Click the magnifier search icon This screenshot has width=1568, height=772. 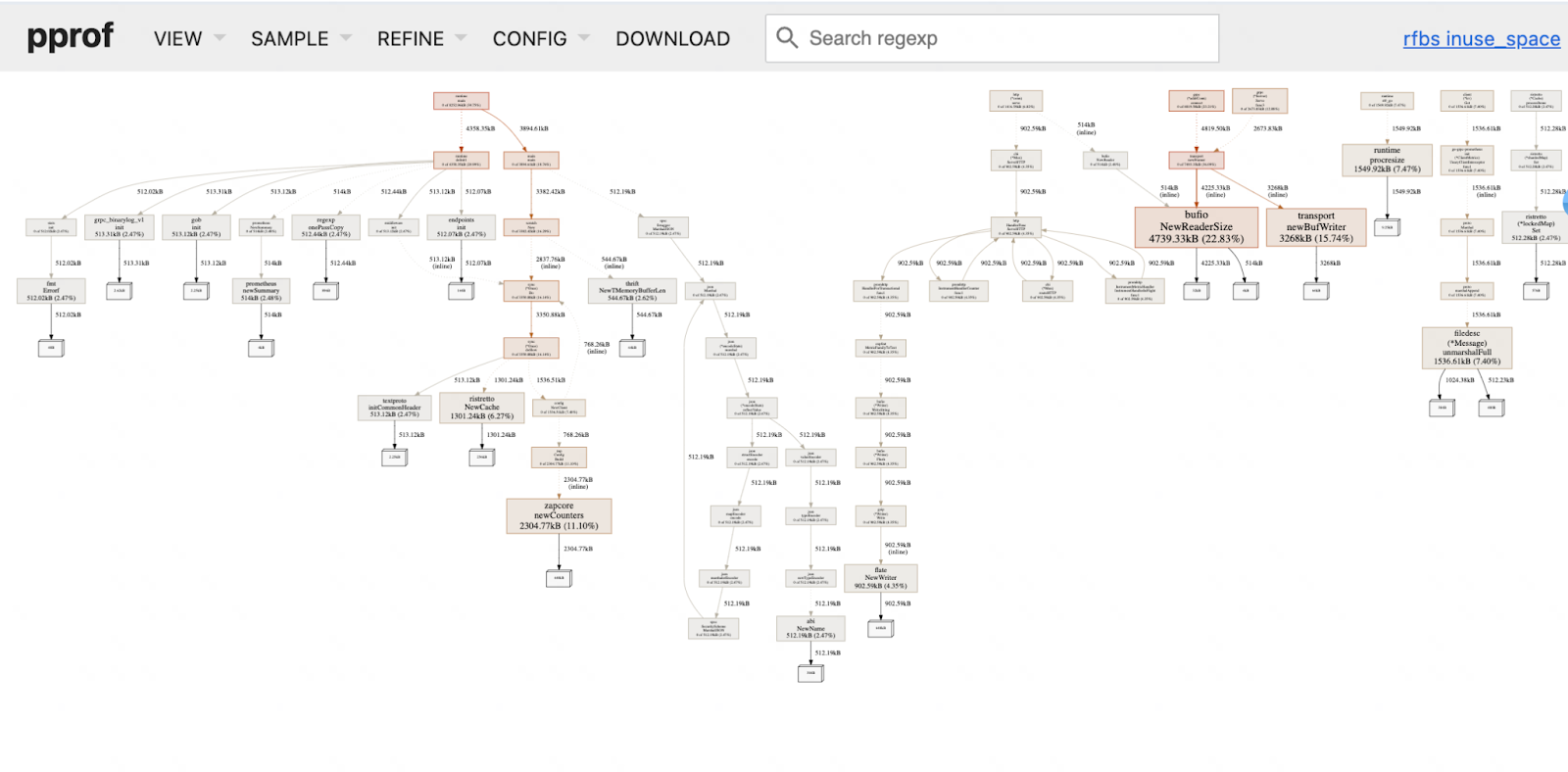(787, 38)
